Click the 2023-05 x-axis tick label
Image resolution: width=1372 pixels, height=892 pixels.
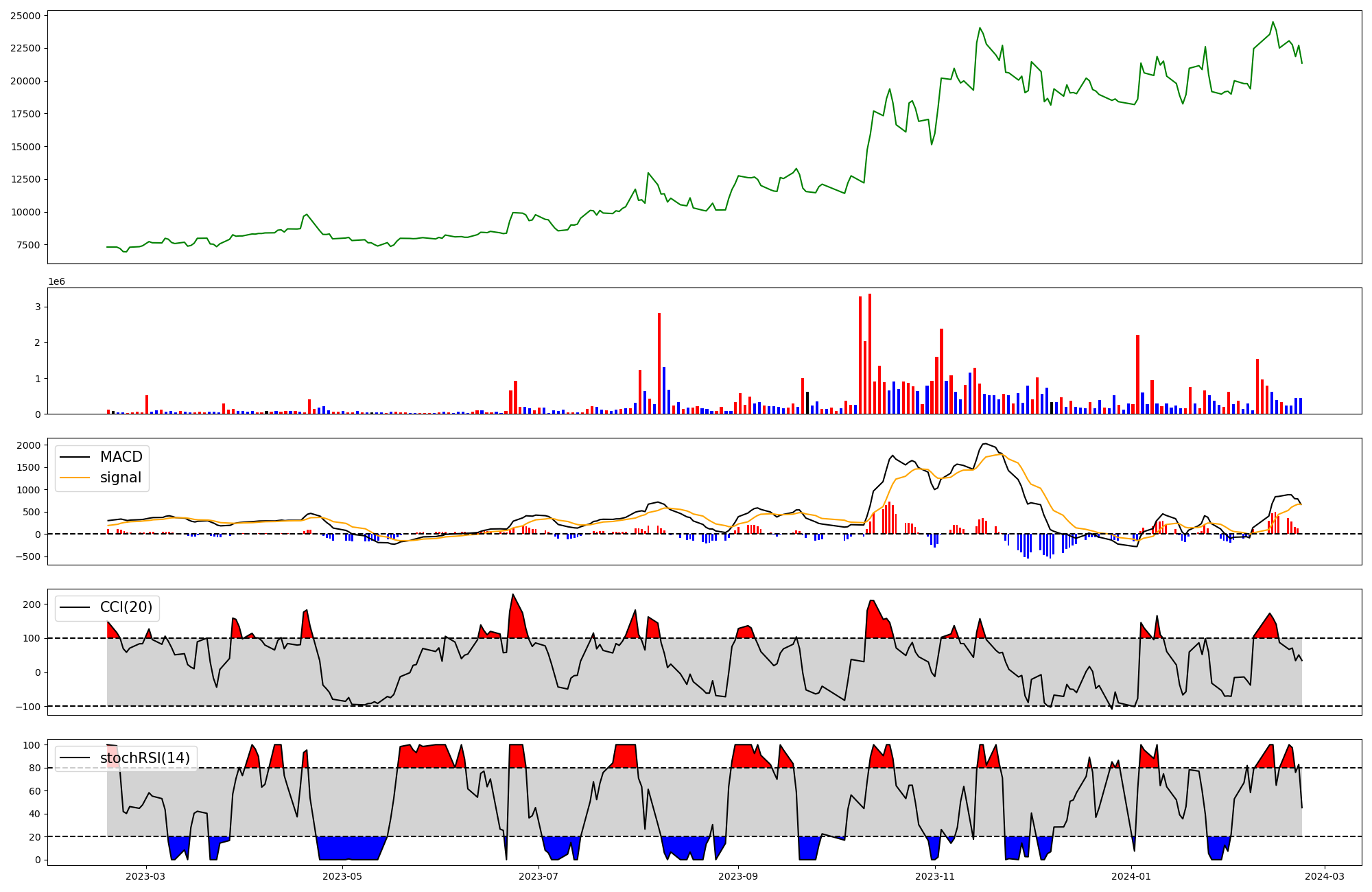(x=342, y=876)
